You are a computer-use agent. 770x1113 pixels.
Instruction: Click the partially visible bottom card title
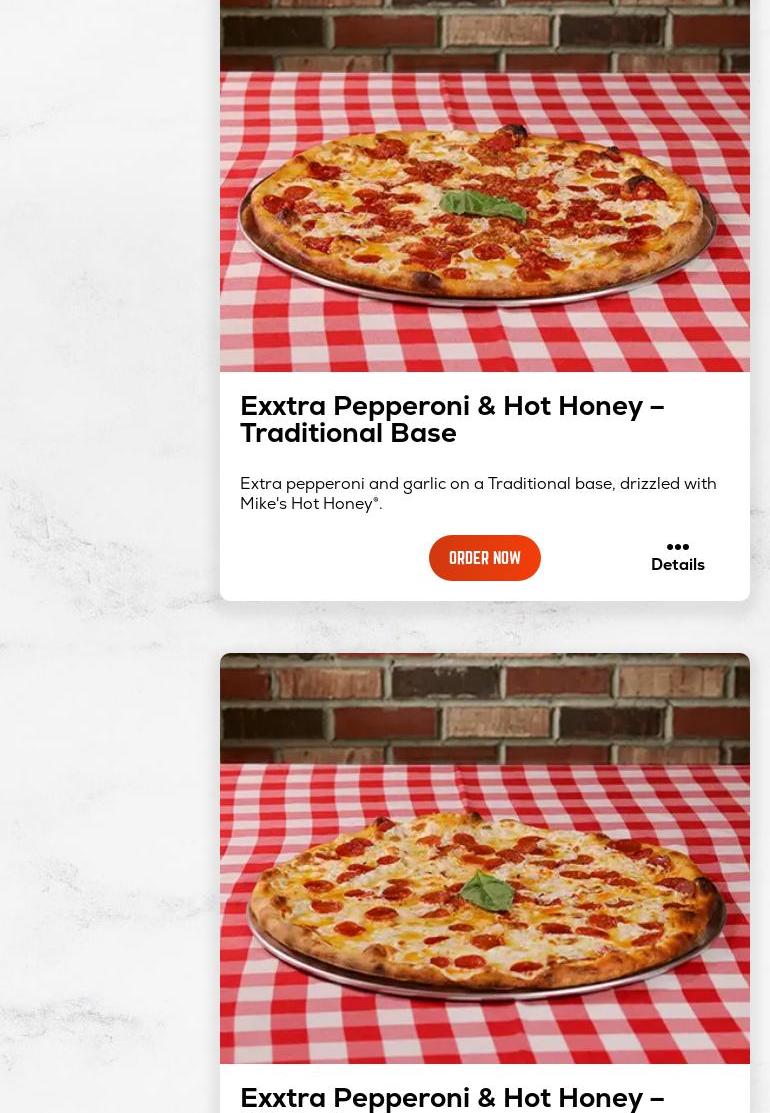pos(452,1098)
